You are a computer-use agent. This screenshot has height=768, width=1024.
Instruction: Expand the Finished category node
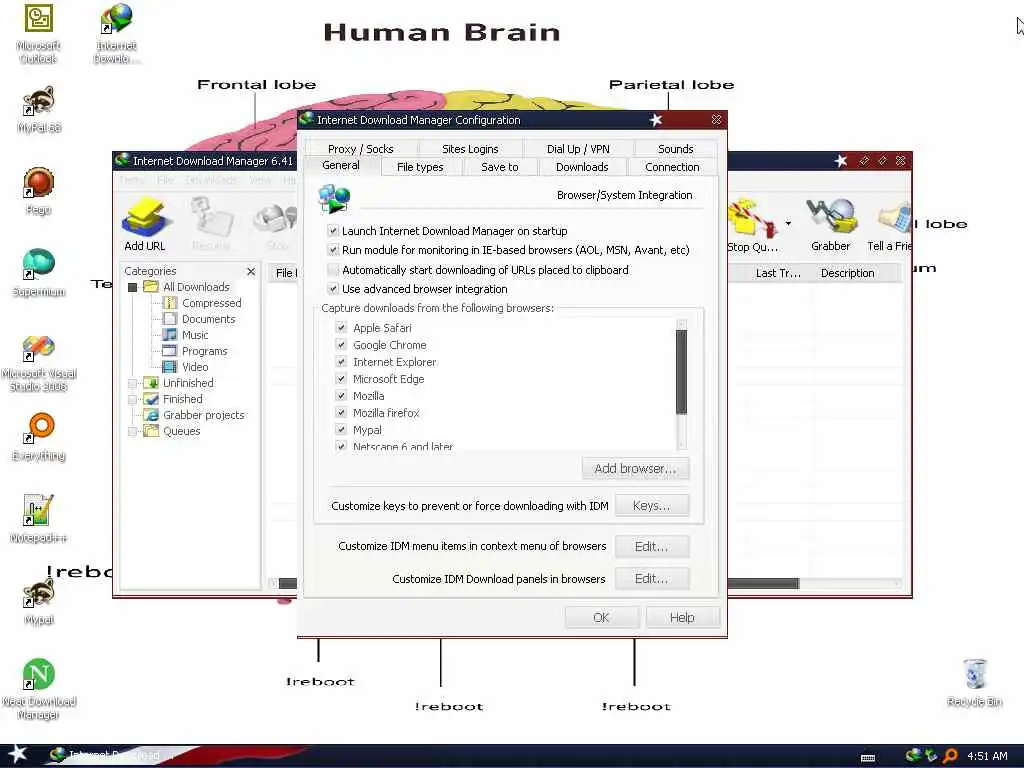coord(133,399)
